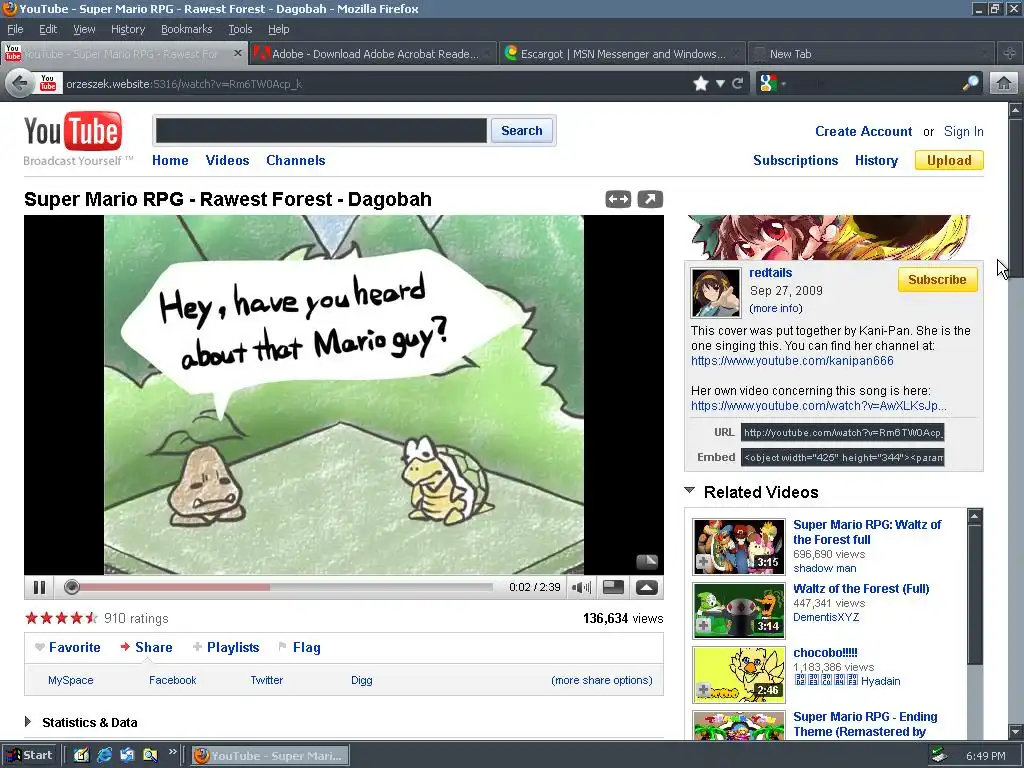The width and height of the screenshot is (1024, 768).
Task: Add Waltz of the Forest full to queue plus icon
Action: tap(703, 562)
